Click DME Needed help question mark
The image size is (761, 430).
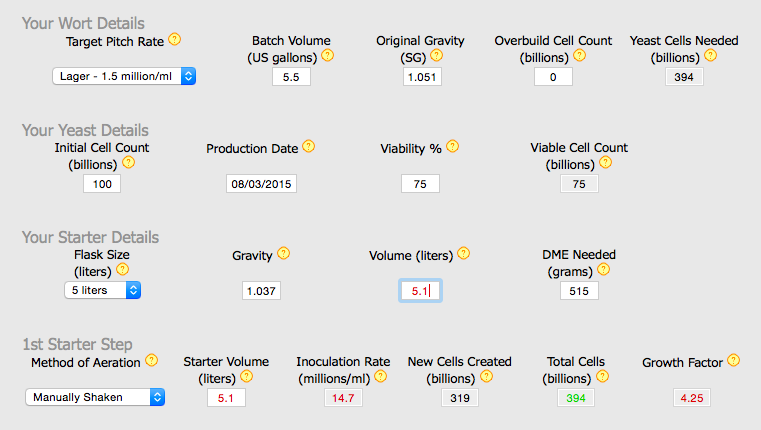(x=603, y=269)
